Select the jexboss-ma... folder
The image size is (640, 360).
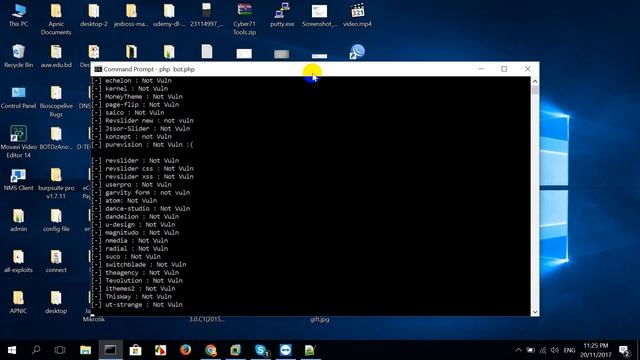point(131,16)
